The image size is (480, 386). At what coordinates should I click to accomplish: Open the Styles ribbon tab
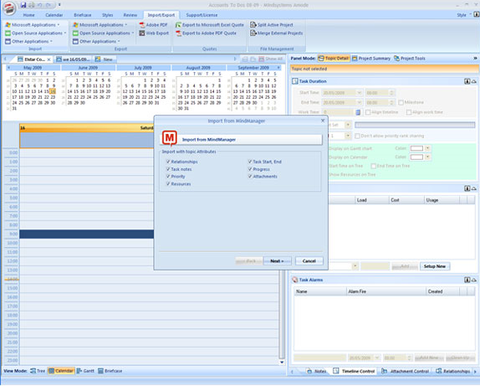coord(107,15)
